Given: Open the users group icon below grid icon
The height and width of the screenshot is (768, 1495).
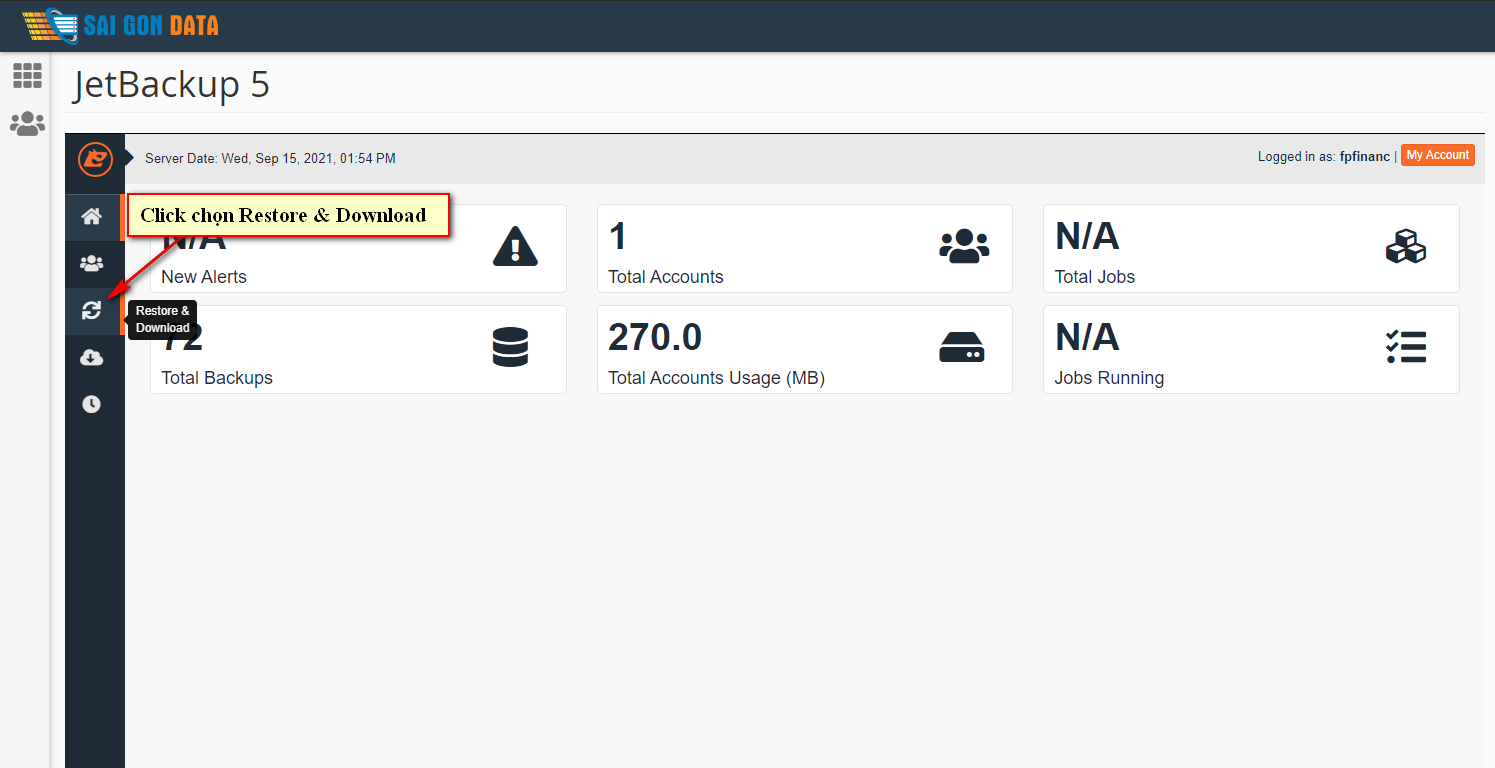Looking at the screenshot, I should [27, 124].
